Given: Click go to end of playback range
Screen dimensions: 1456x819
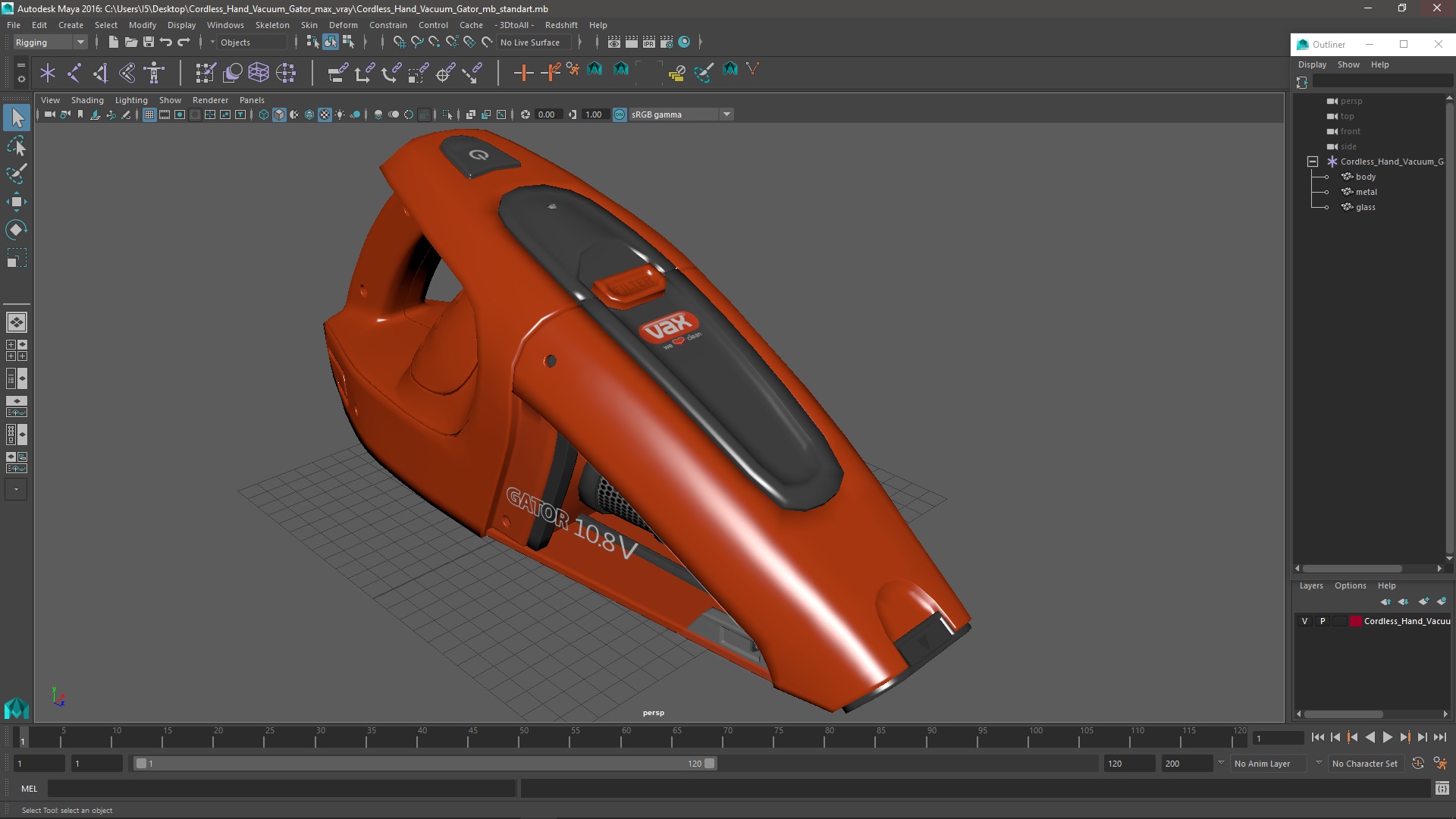Looking at the screenshot, I should (1440, 737).
